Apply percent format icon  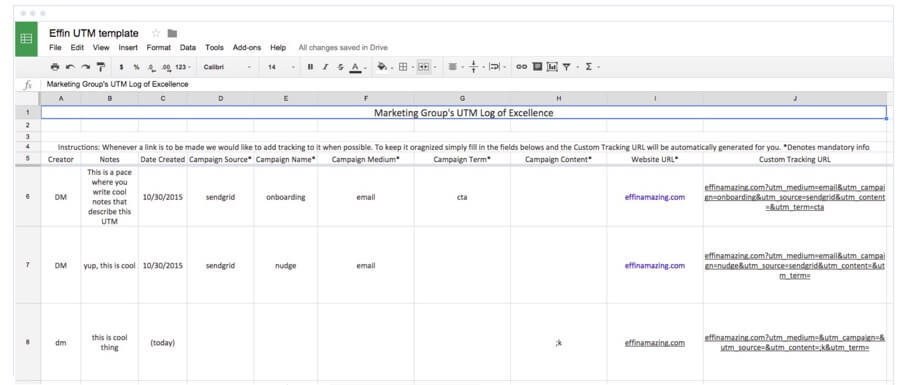136,67
